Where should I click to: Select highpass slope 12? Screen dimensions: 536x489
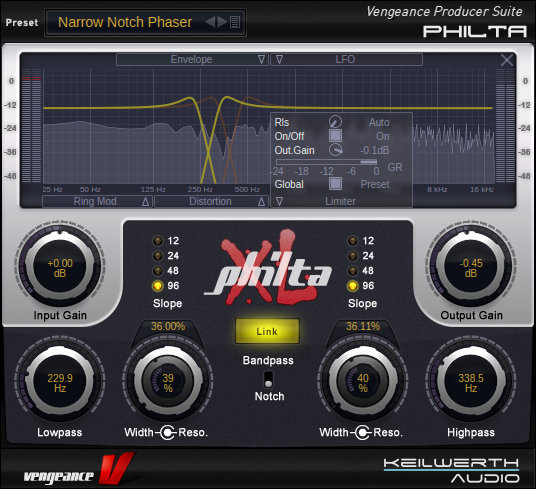(x=352, y=241)
